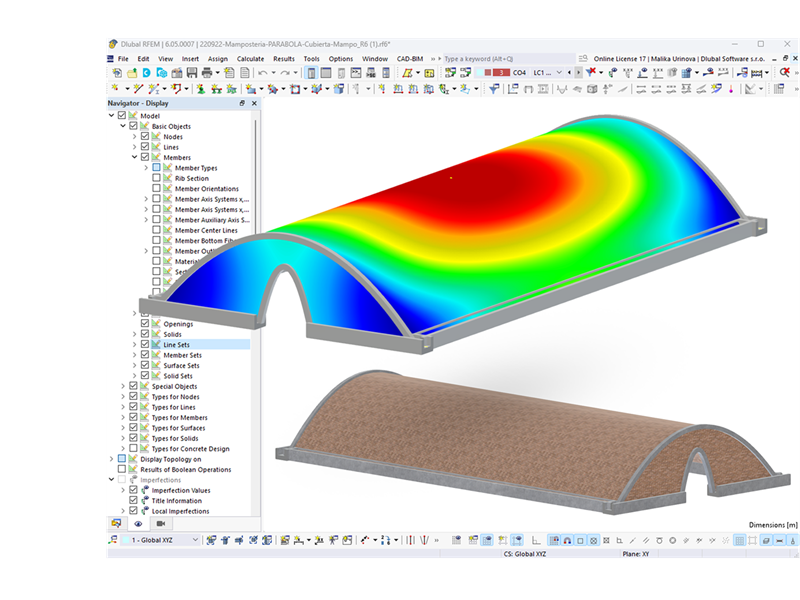This screenshot has width=800, height=600.
Task: Click the Open file folder icon
Action: point(132,73)
